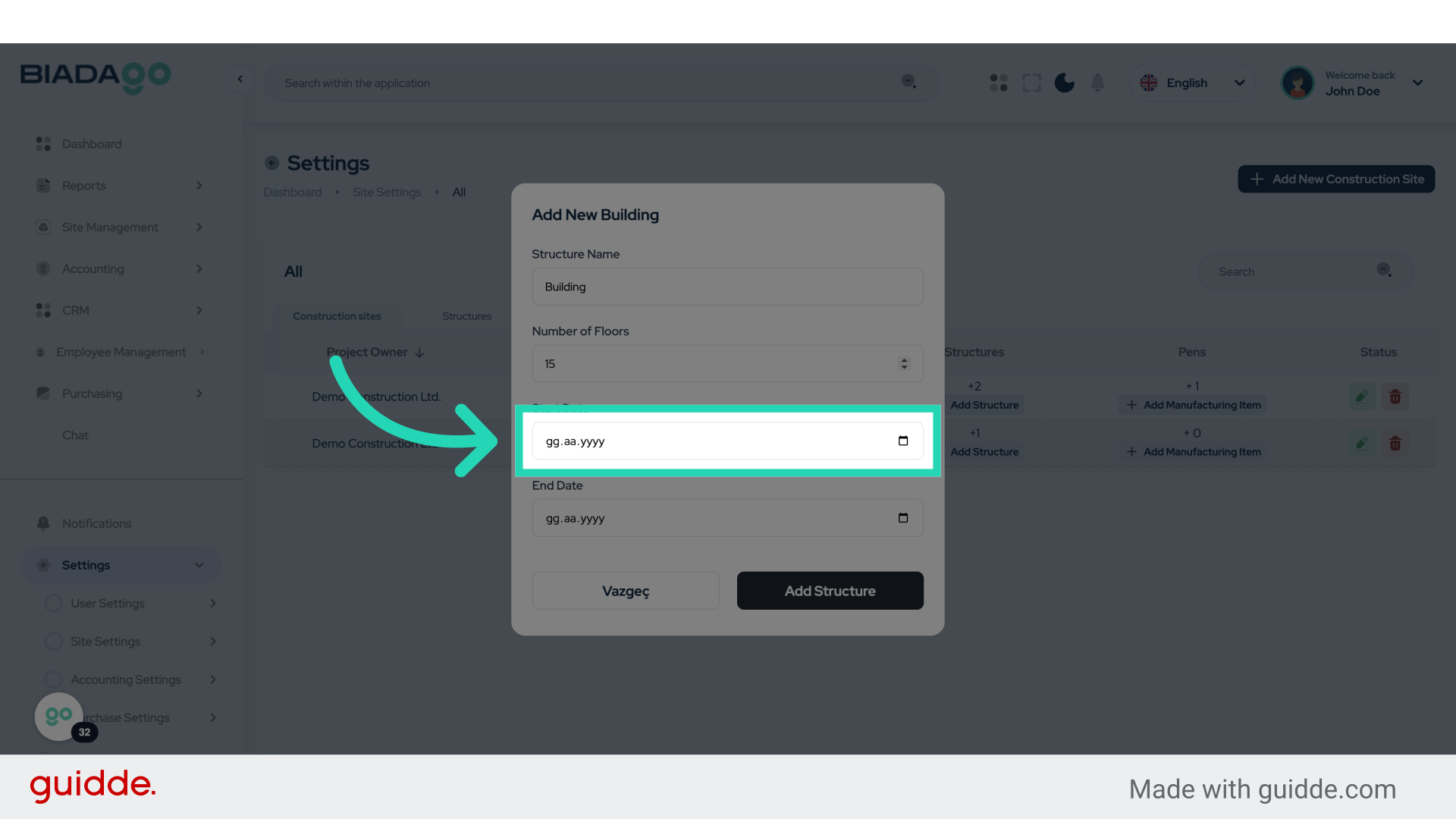Open the English language dropdown
Viewport: 1456px width, 819px height.
click(x=1192, y=83)
